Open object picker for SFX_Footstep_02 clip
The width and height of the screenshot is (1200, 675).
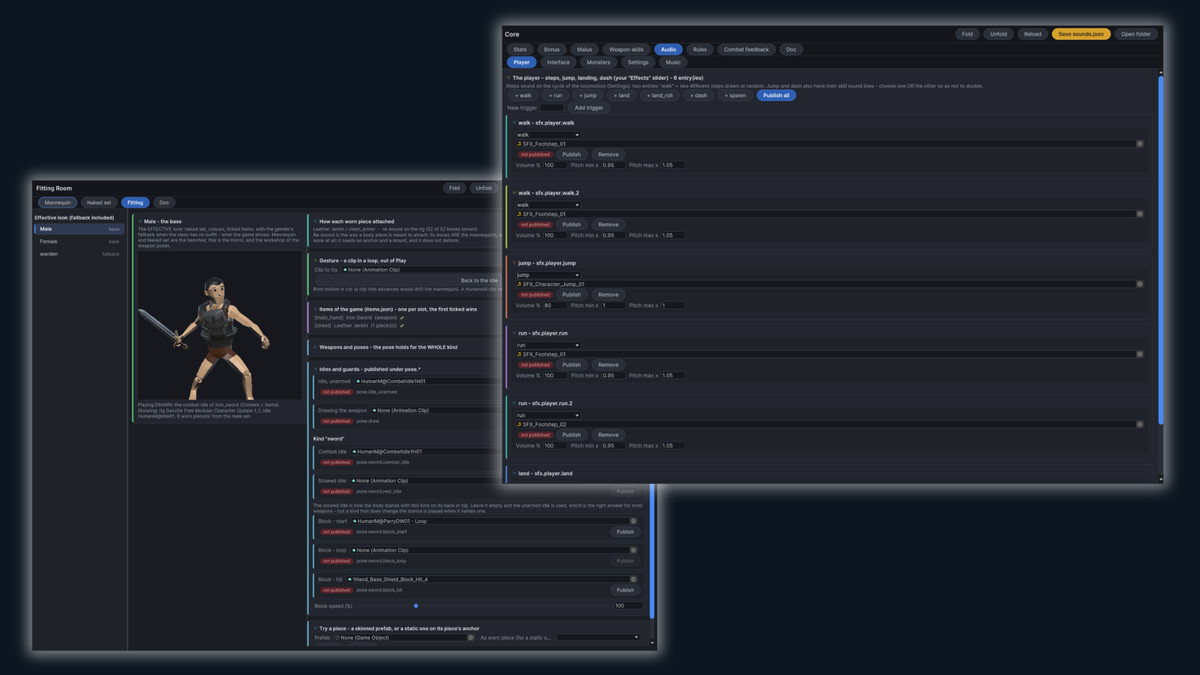1139,424
